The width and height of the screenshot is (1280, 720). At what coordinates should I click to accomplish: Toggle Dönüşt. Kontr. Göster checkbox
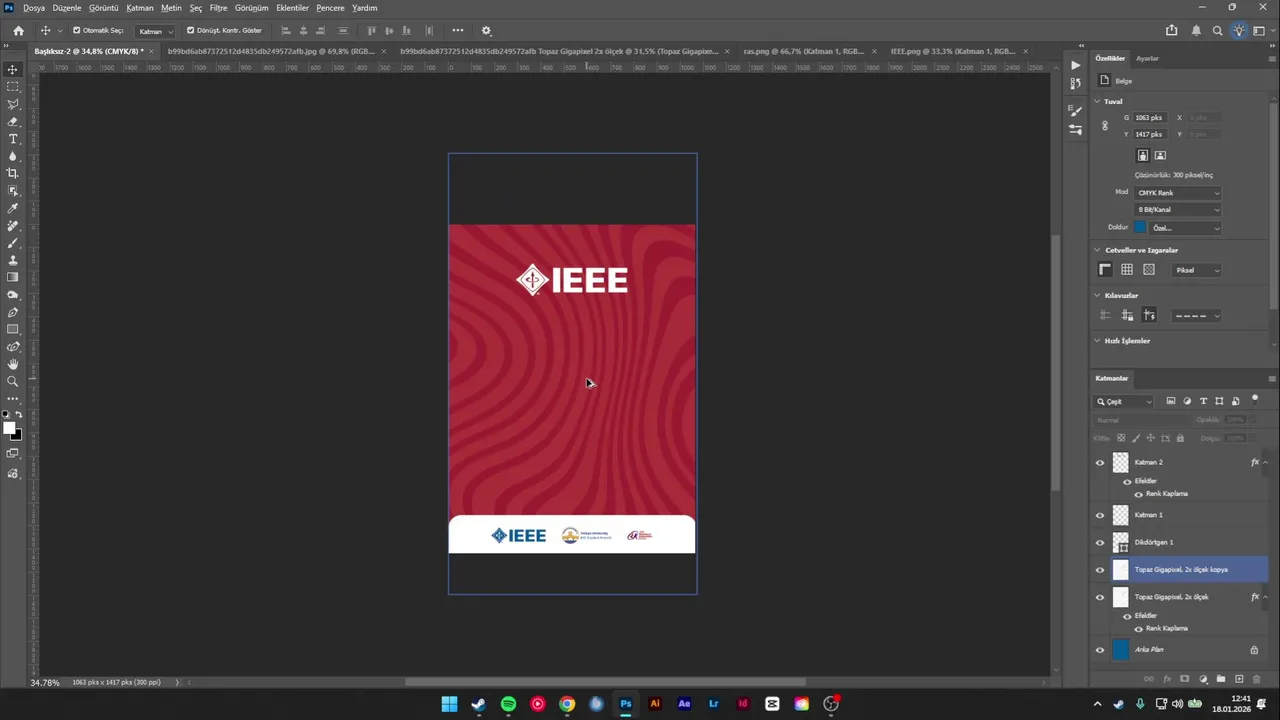coord(190,31)
